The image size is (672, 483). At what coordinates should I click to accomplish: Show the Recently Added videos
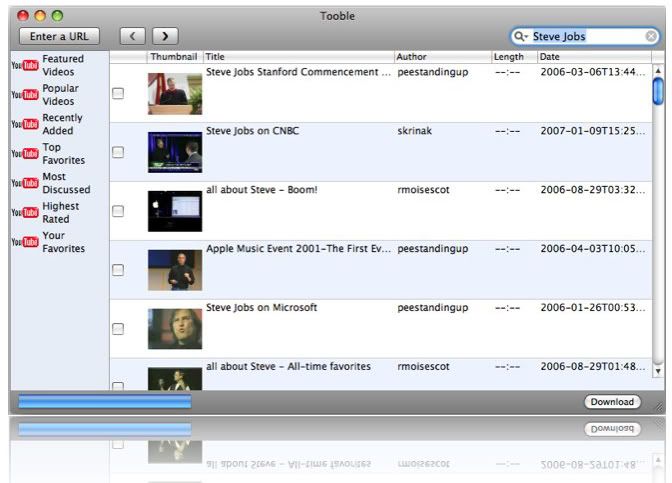point(62,124)
